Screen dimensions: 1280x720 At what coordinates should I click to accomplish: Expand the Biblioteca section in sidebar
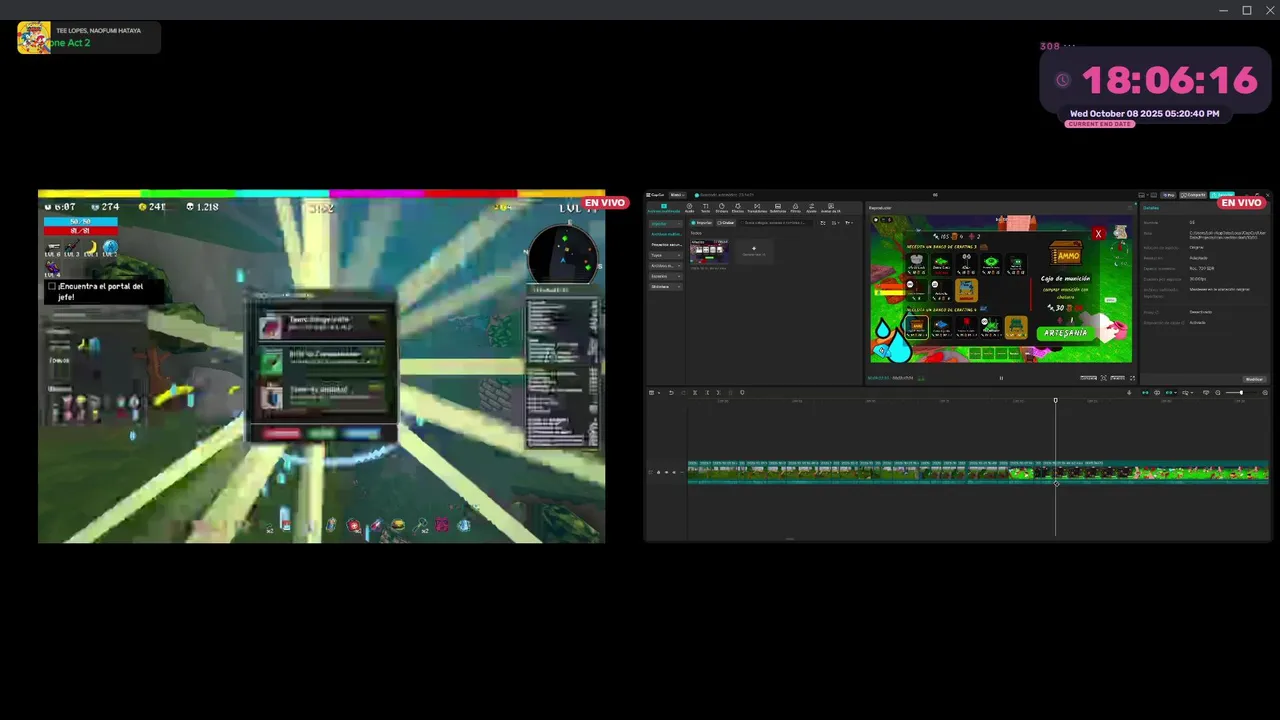[666, 286]
